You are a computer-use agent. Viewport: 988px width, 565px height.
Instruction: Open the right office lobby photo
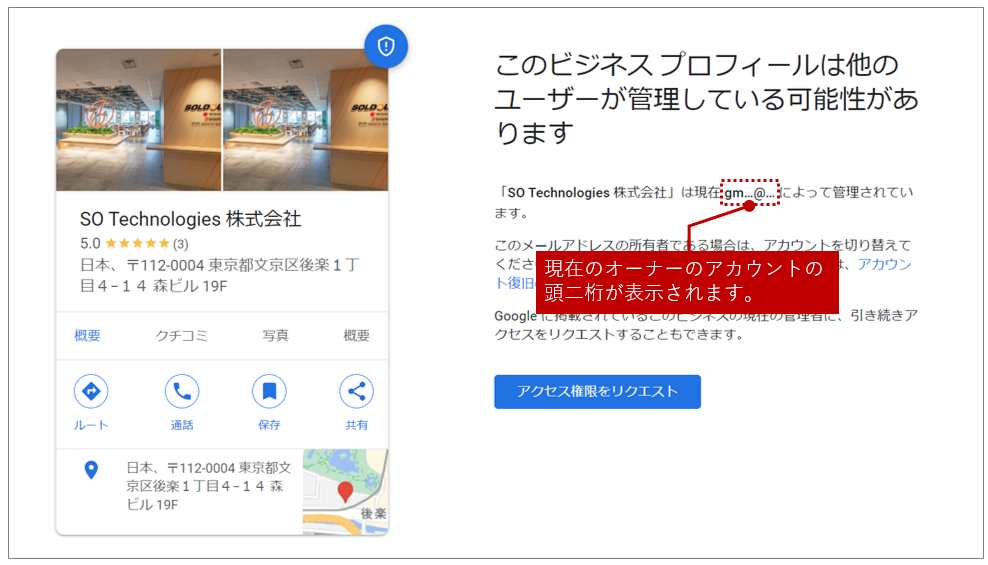(305, 120)
